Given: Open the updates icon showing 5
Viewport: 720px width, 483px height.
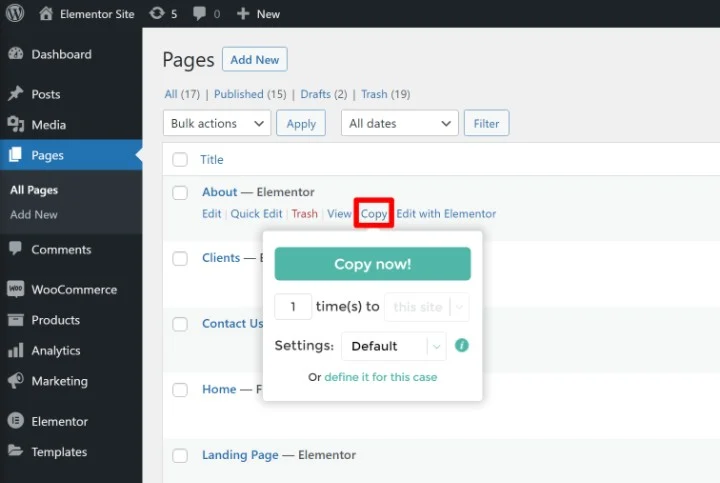Looking at the screenshot, I should [157, 13].
